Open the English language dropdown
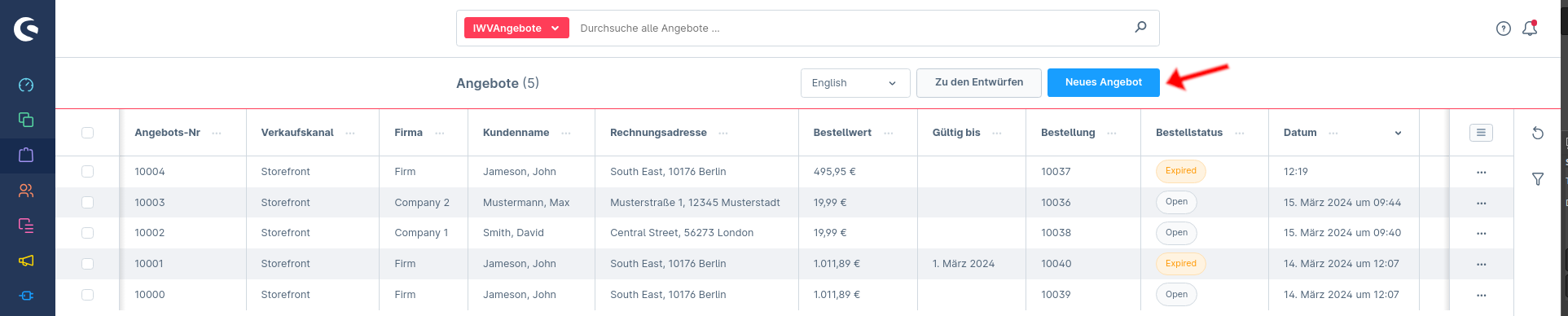This screenshot has width=1568, height=316. point(855,83)
